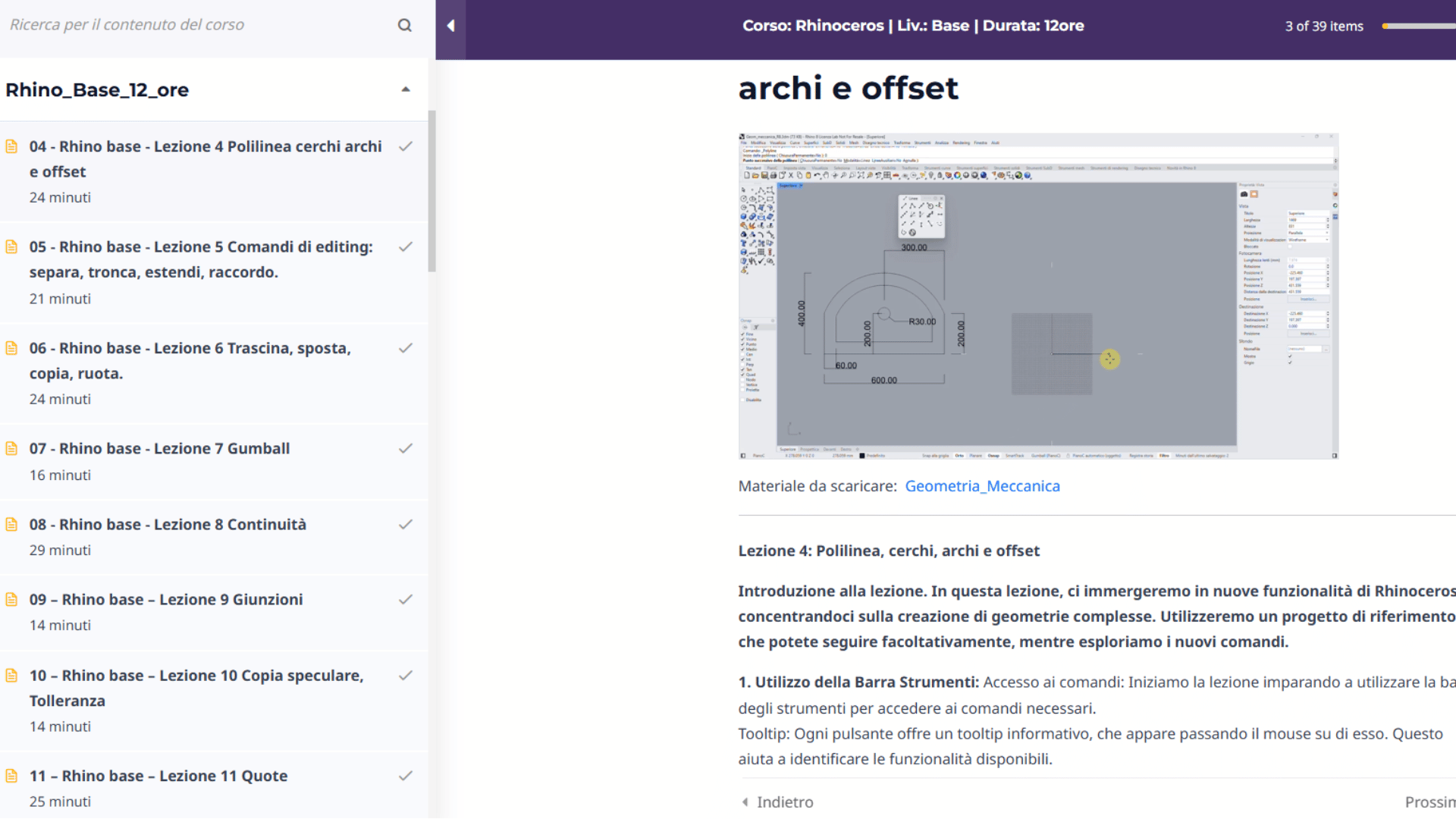
Task: Click the '24 minuti' duration under lesson 04
Action: coord(60,197)
